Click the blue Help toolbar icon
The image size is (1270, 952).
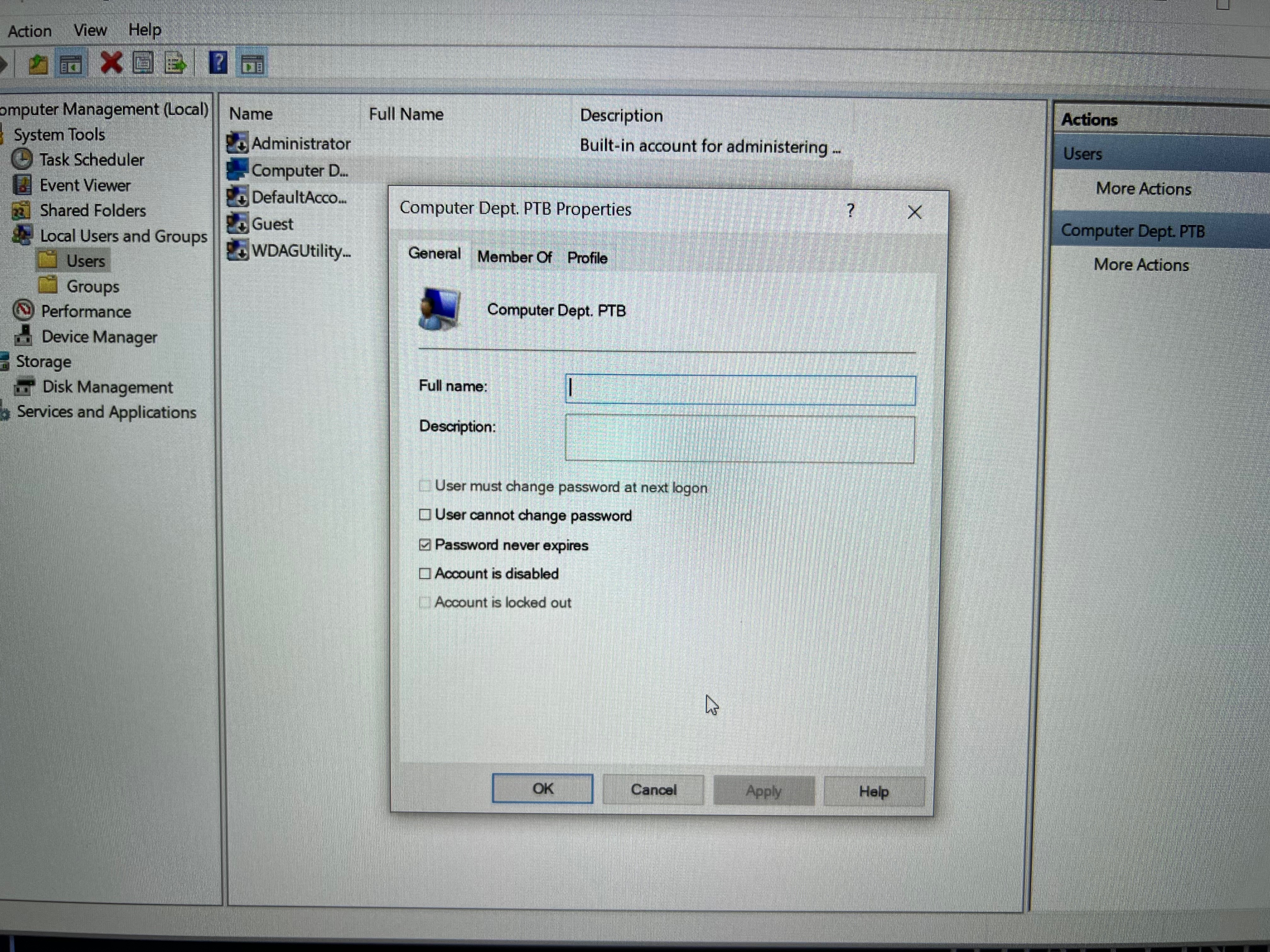point(218,63)
